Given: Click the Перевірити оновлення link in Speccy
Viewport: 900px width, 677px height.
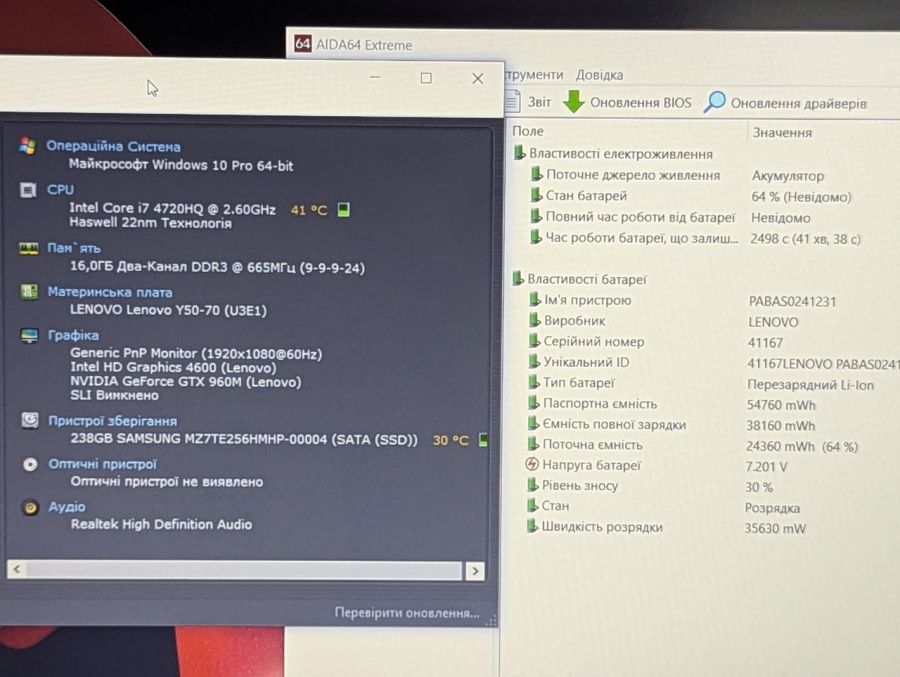Looking at the screenshot, I should (x=407, y=613).
